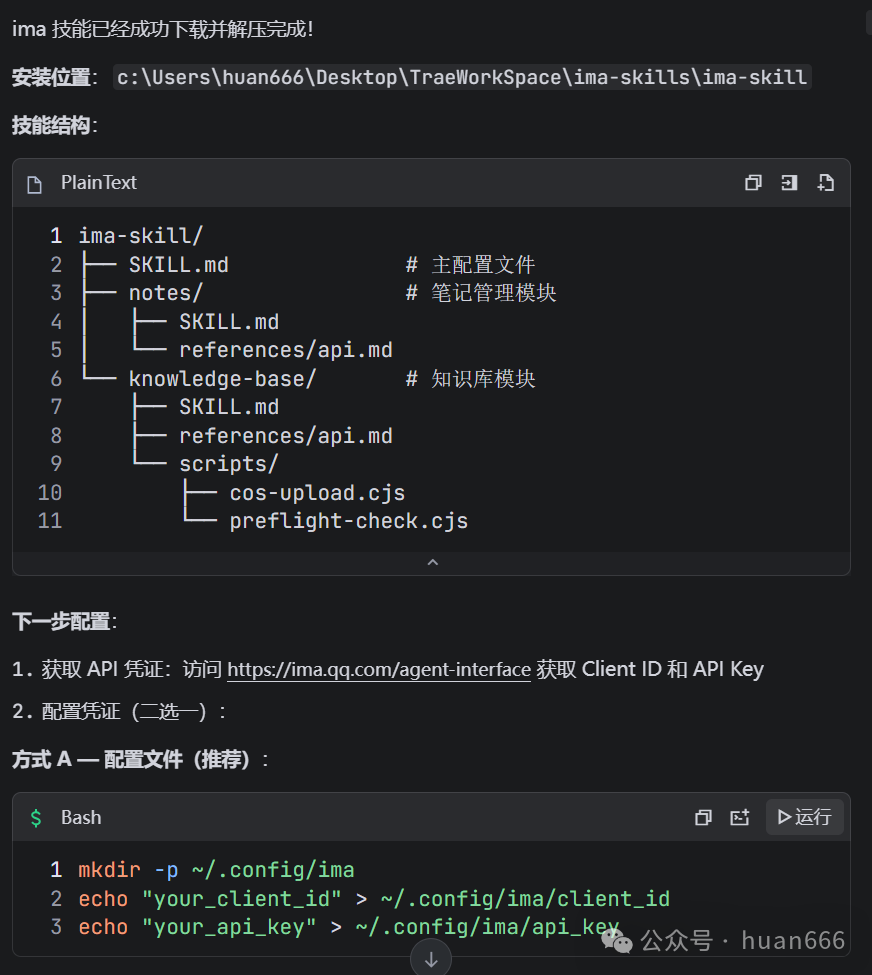Click the PlainText language label

[98, 183]
